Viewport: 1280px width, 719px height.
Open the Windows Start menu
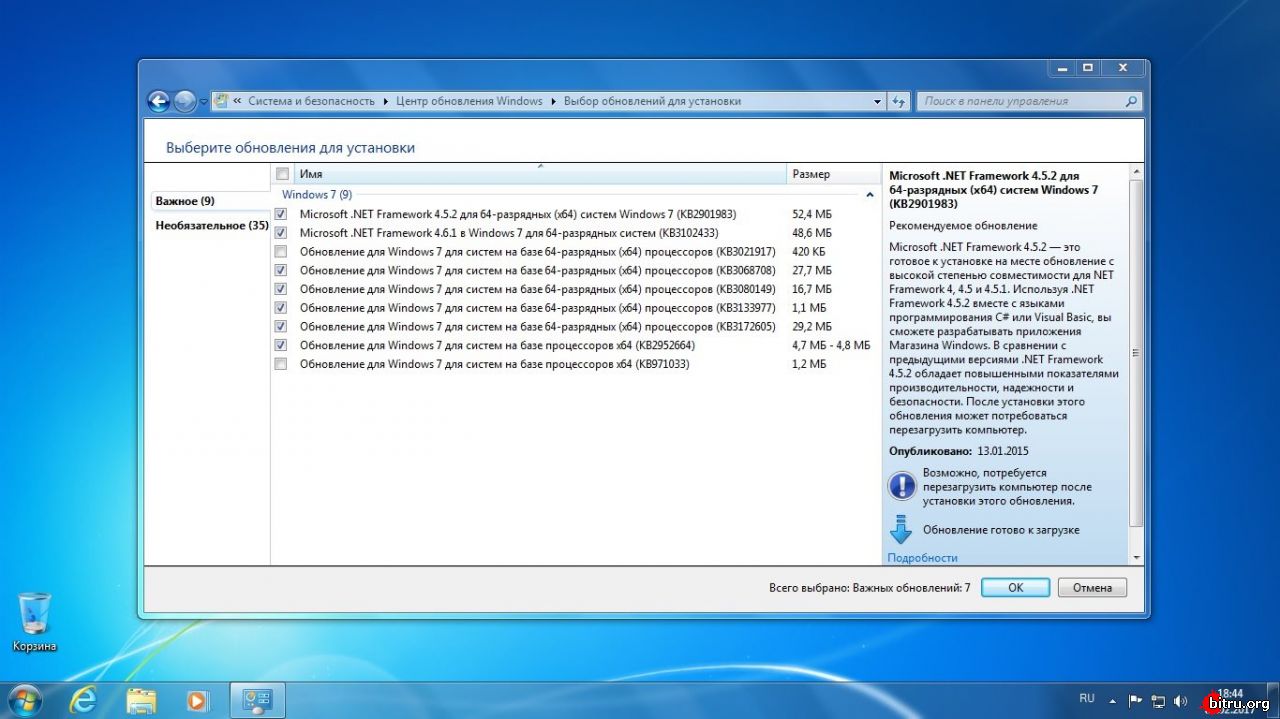click(x=23, y=699)
